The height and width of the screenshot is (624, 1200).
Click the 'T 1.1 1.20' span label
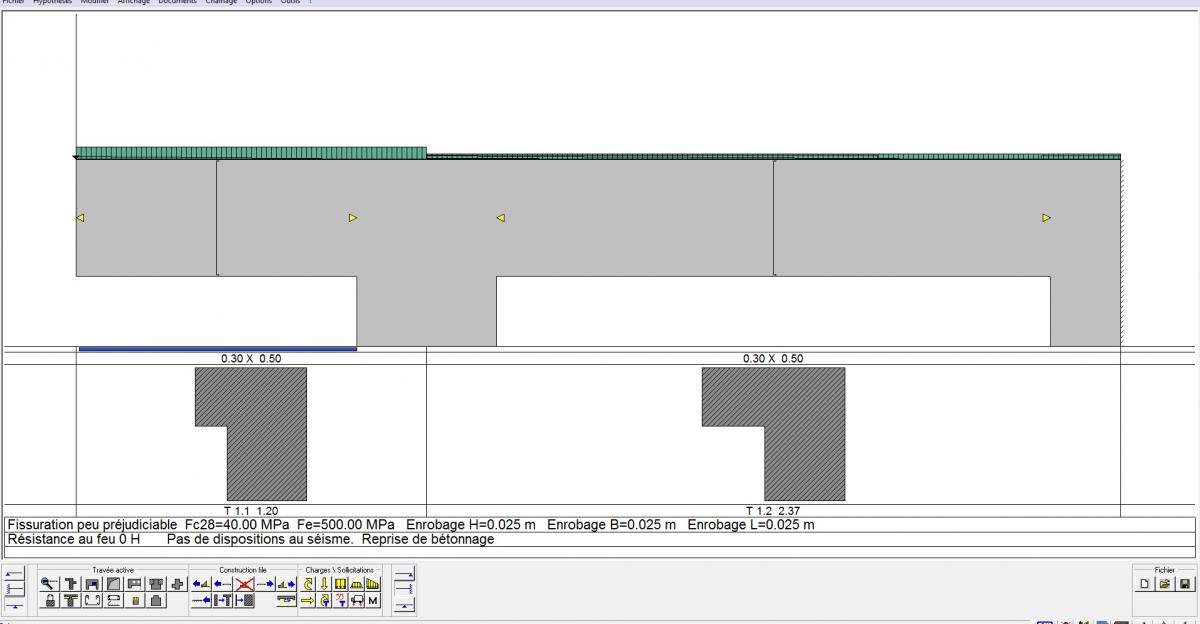pos(251,511)
